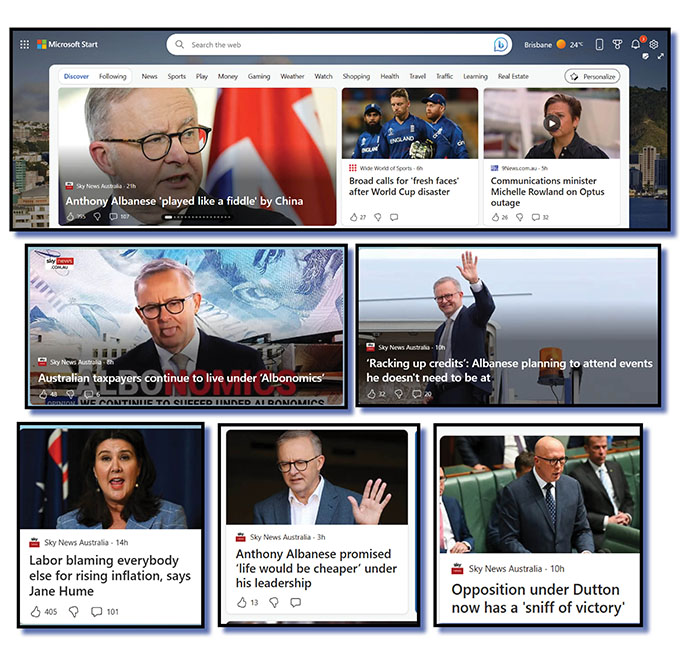Click the Personalize button

[x=592, y=76]
